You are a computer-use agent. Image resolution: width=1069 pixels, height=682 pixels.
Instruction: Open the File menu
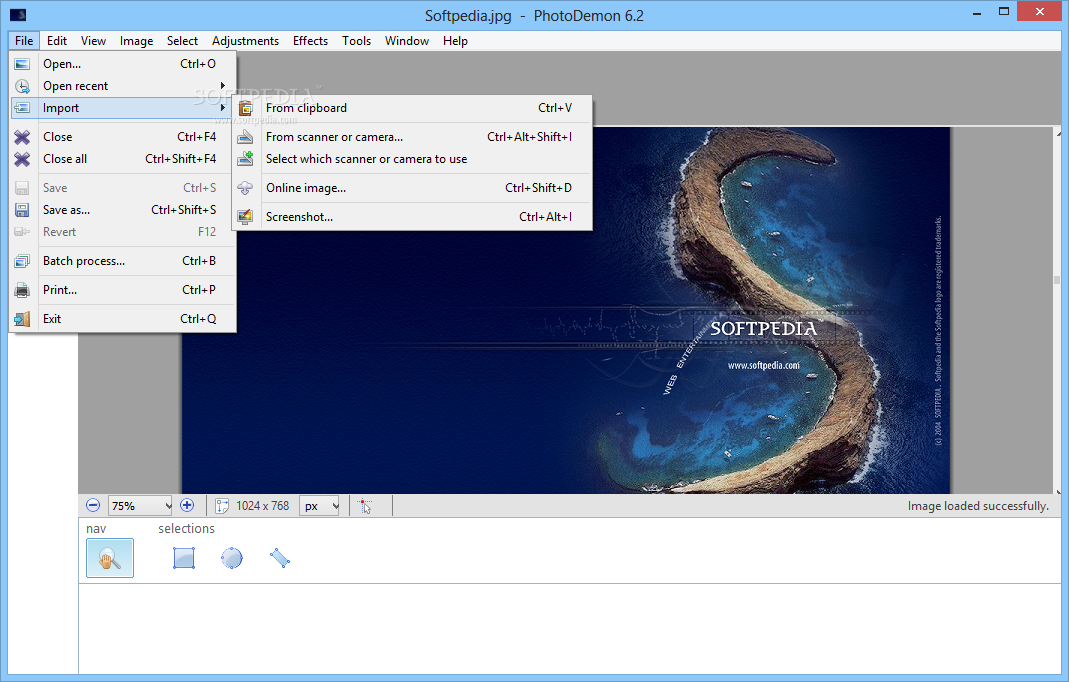click(x=24, y=41)
